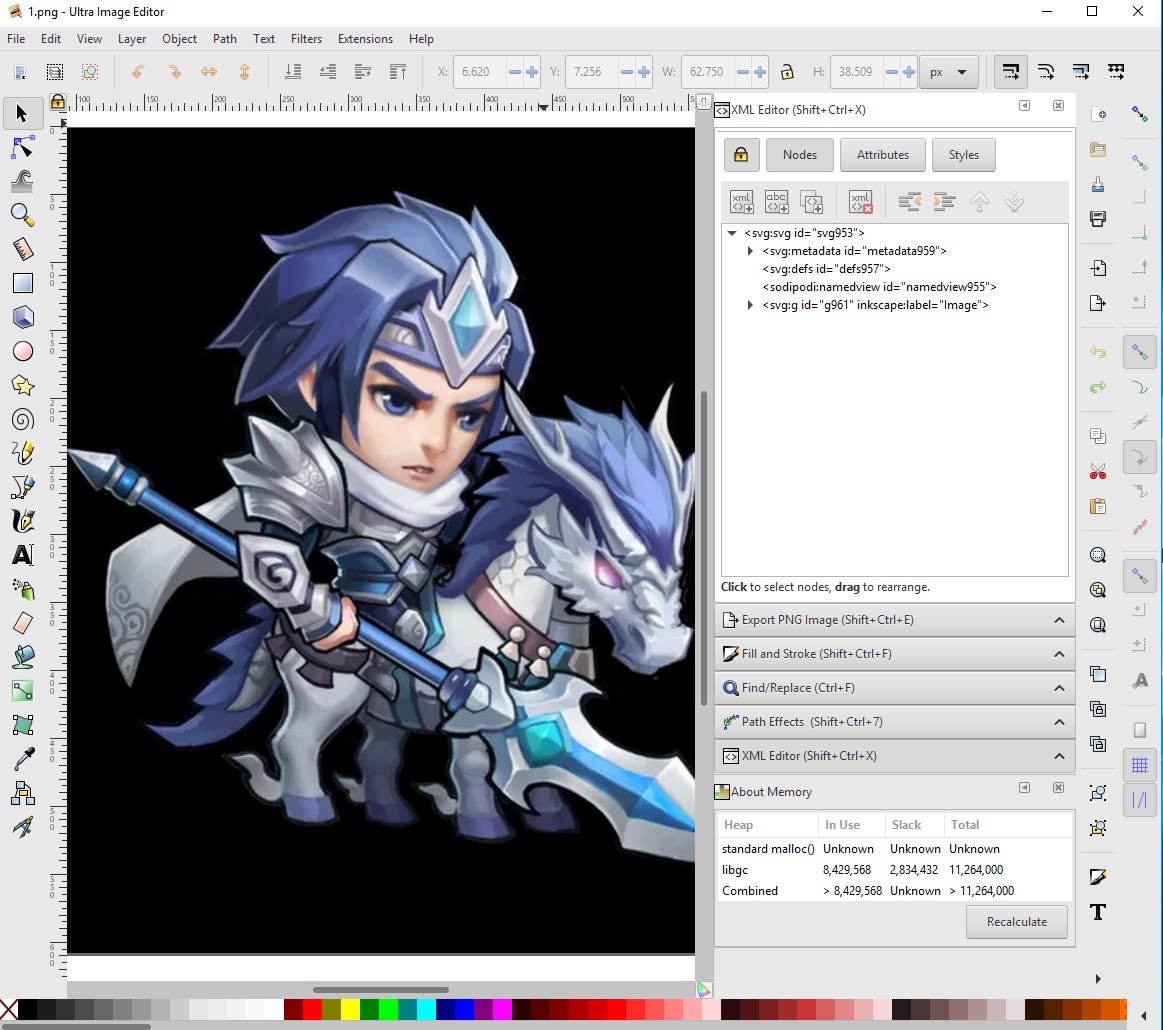Select the Node edit tool
The image size is (1163, 1030).
pos(22,148)
